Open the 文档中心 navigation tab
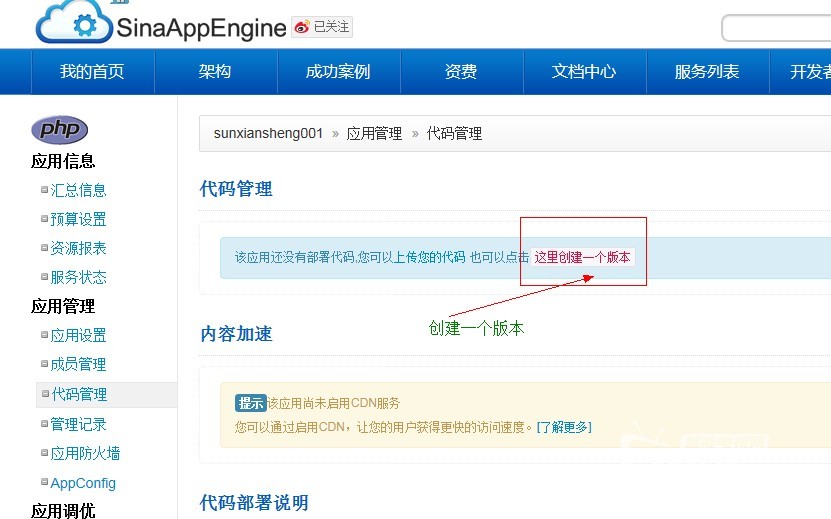 (x=584, y=72)
